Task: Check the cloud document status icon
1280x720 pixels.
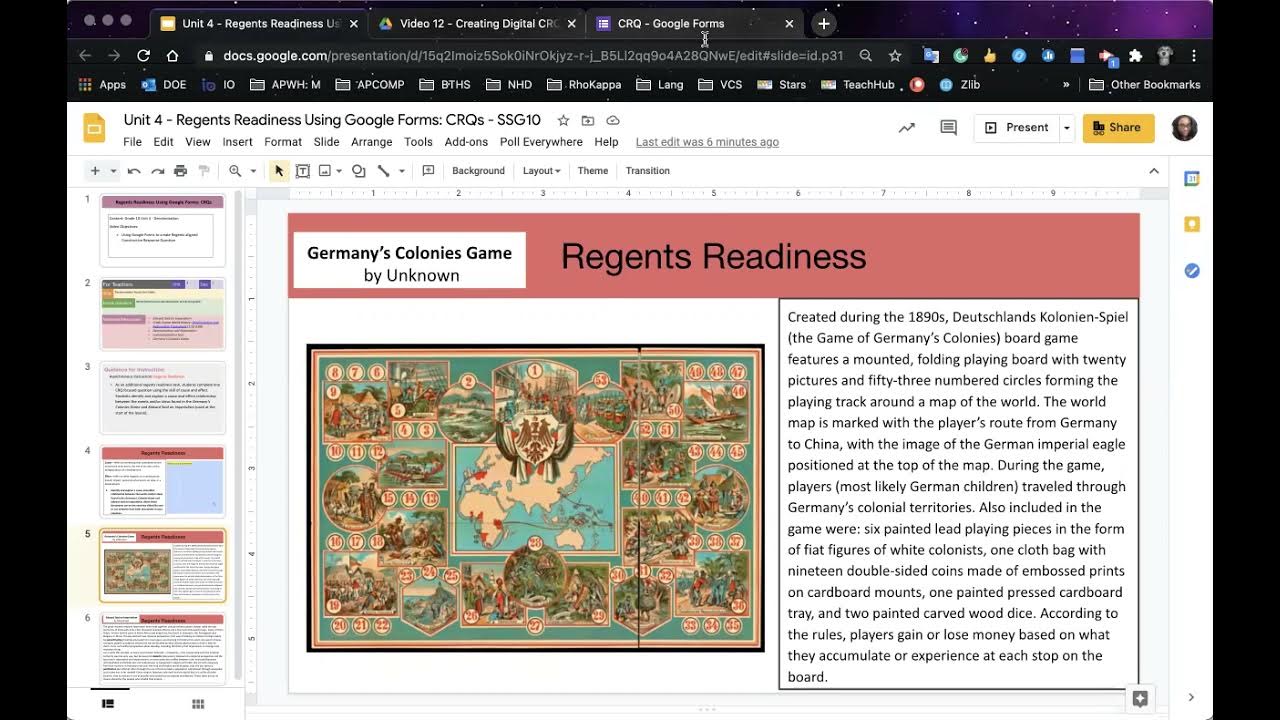Action: point(613,120)
